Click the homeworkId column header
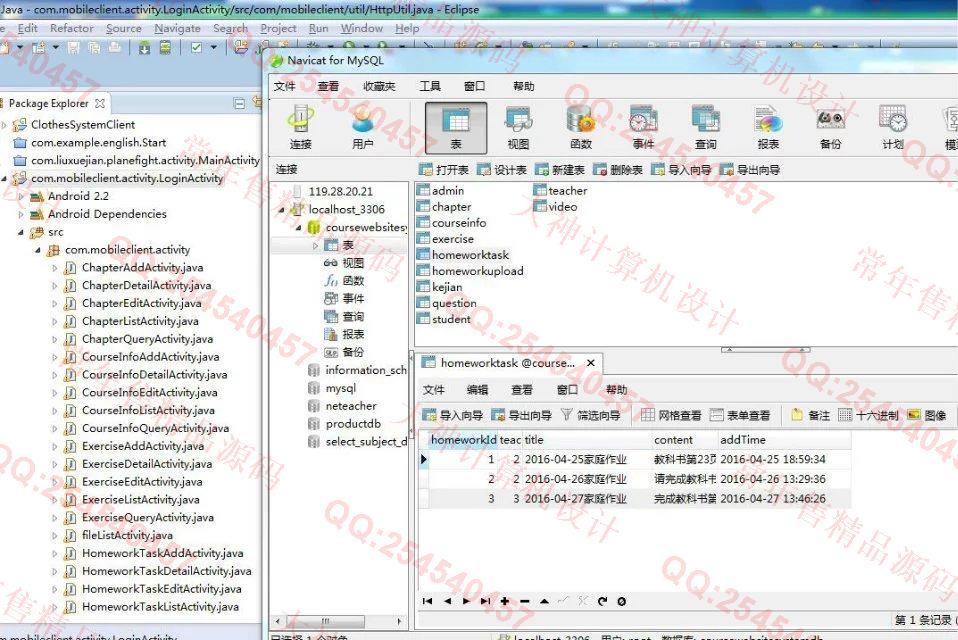Viewport: 958px width, 640px height. (463, 440)
